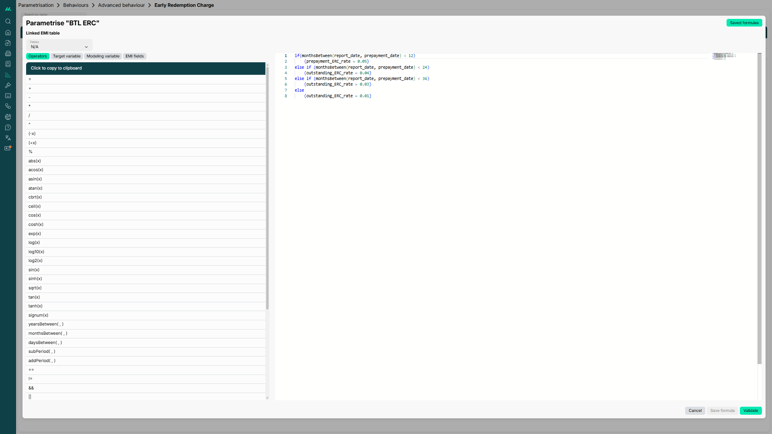This screenshot has height=434, width=772.
Task: Copy the == operator row
Action: 146,369
